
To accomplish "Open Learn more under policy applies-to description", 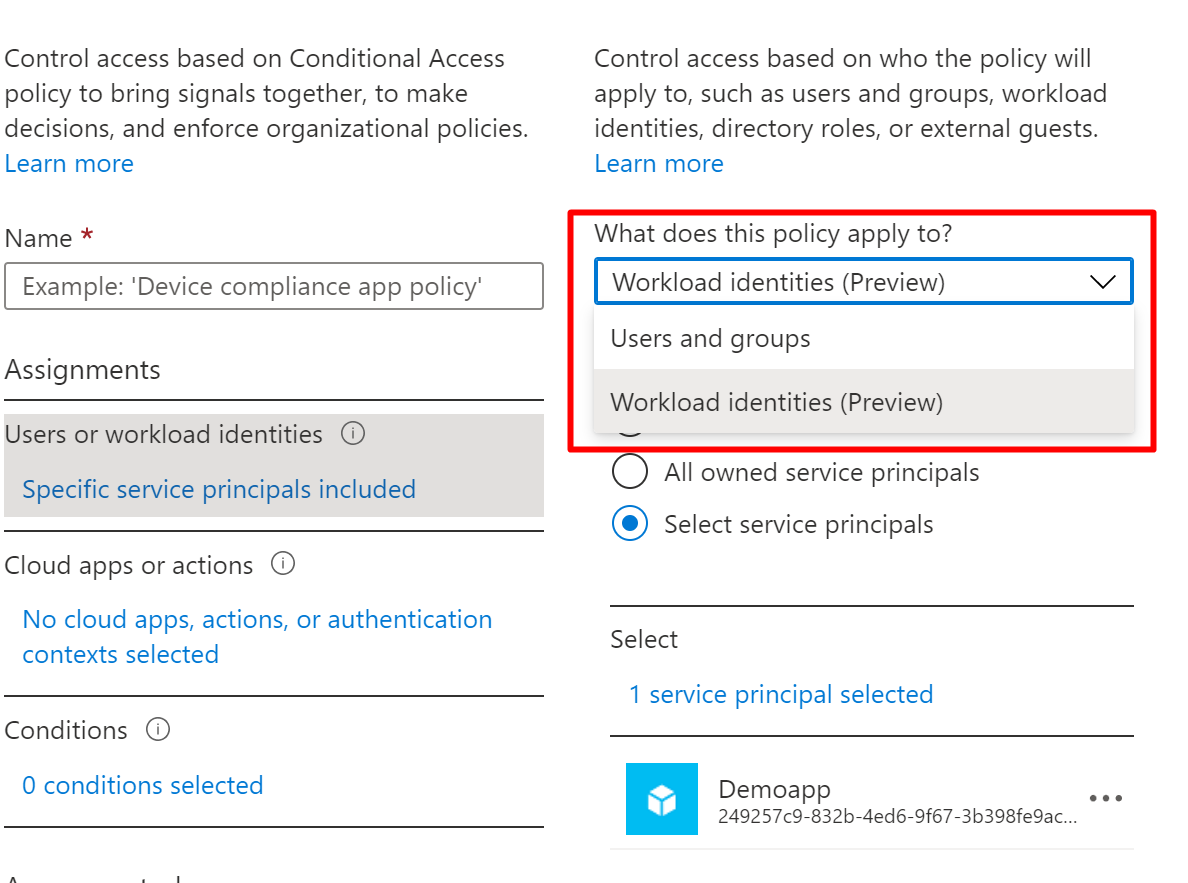I will click(659, 164).
